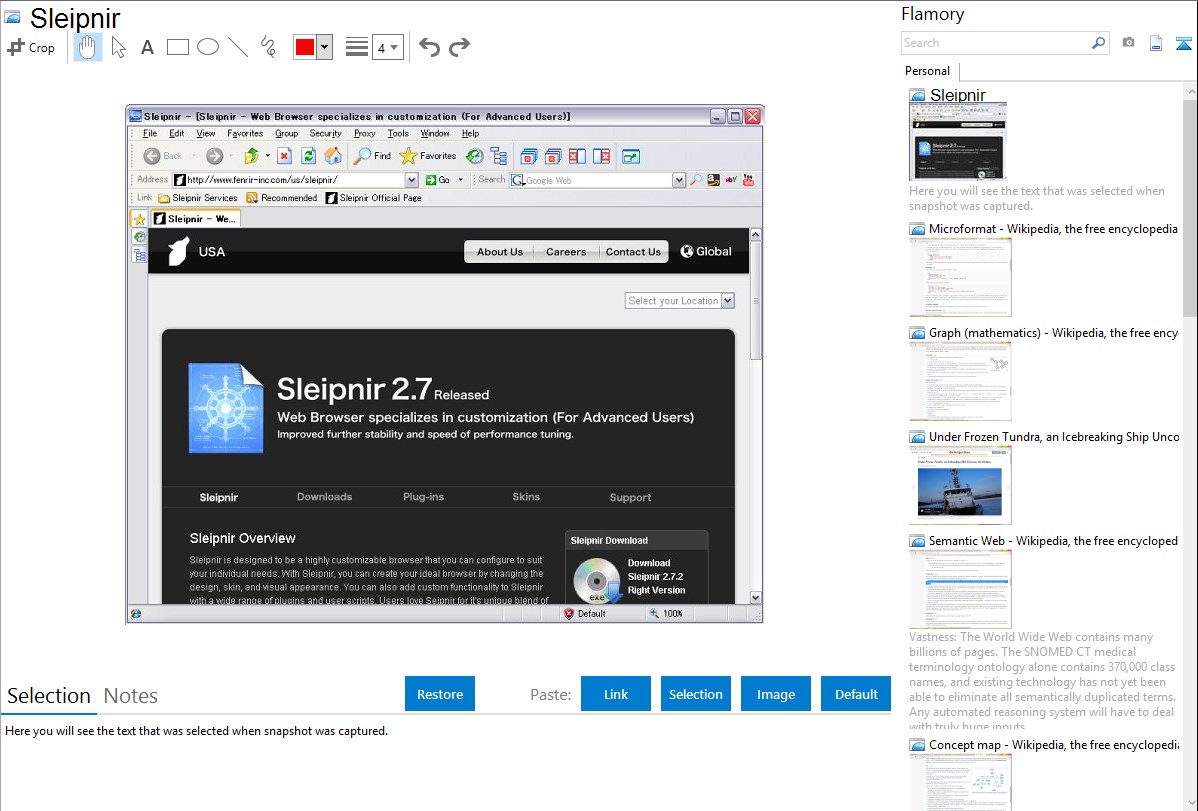1198x811 pixels.
Task: Click the red color swatch
Action: click(x=305, y=47)
